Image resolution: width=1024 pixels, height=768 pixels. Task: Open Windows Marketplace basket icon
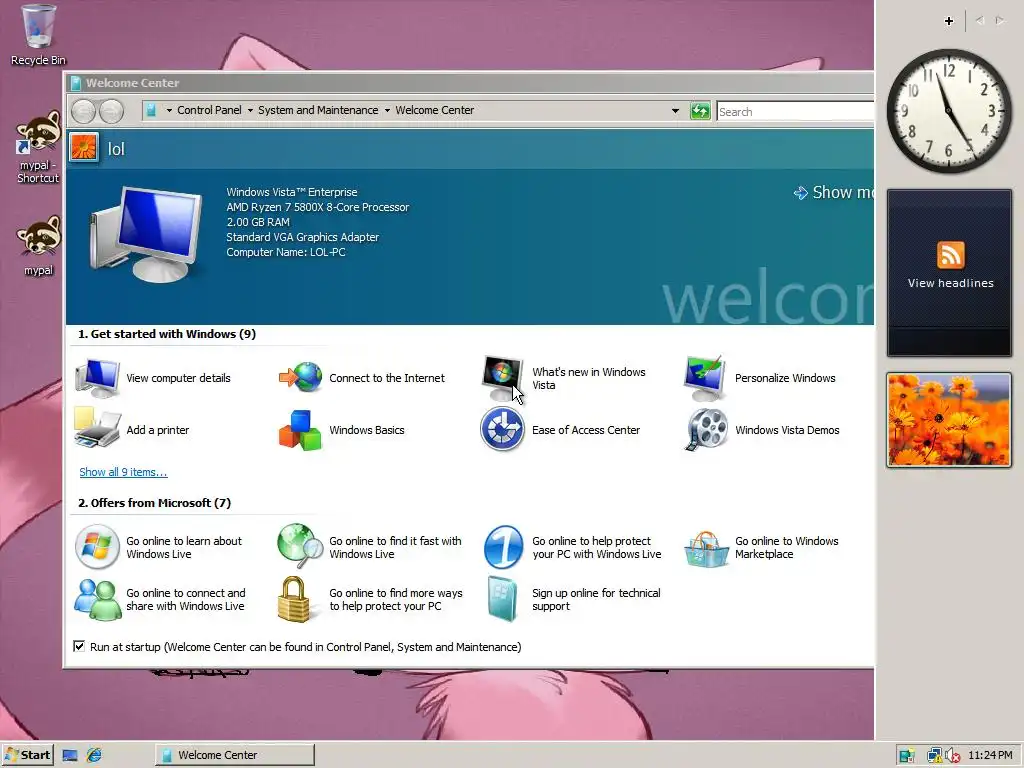706,549
